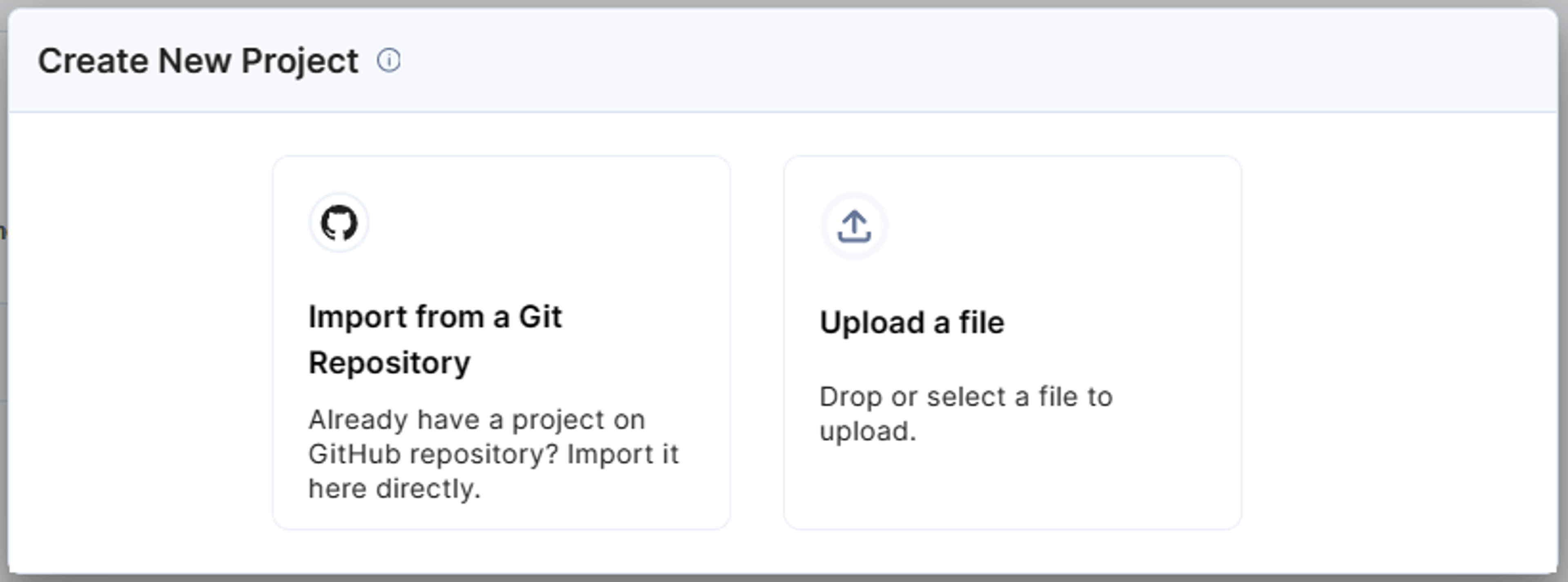This screenshot has width=1568, height=582.
Task: Click 'Drop or select a file to upload' text
Action: point(966,414)
